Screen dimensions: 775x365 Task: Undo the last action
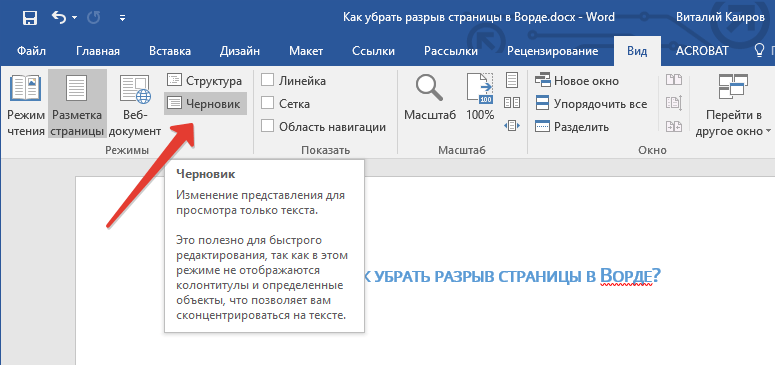59,18
